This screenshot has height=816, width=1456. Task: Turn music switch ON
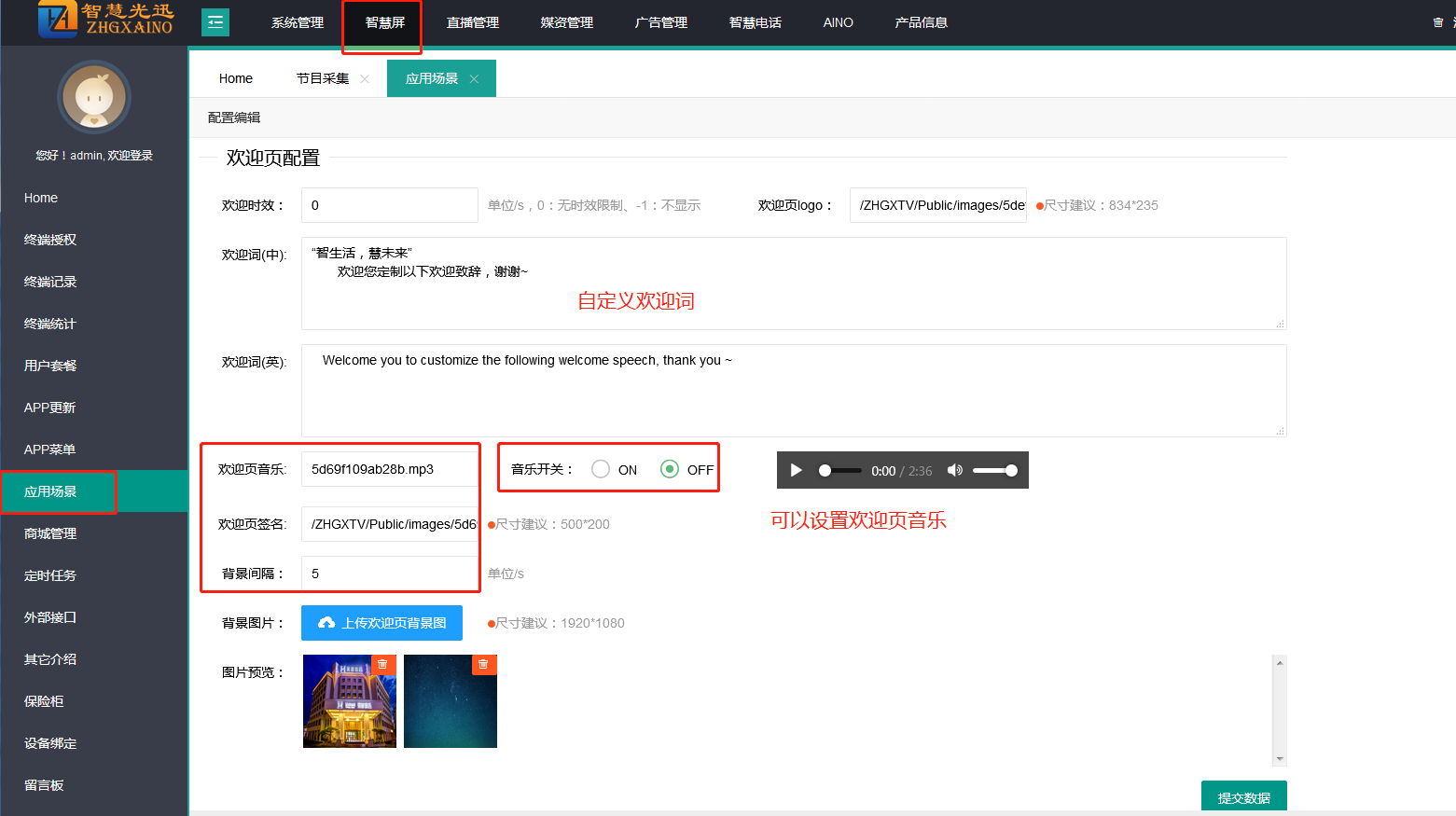click(x=601, y=469)
